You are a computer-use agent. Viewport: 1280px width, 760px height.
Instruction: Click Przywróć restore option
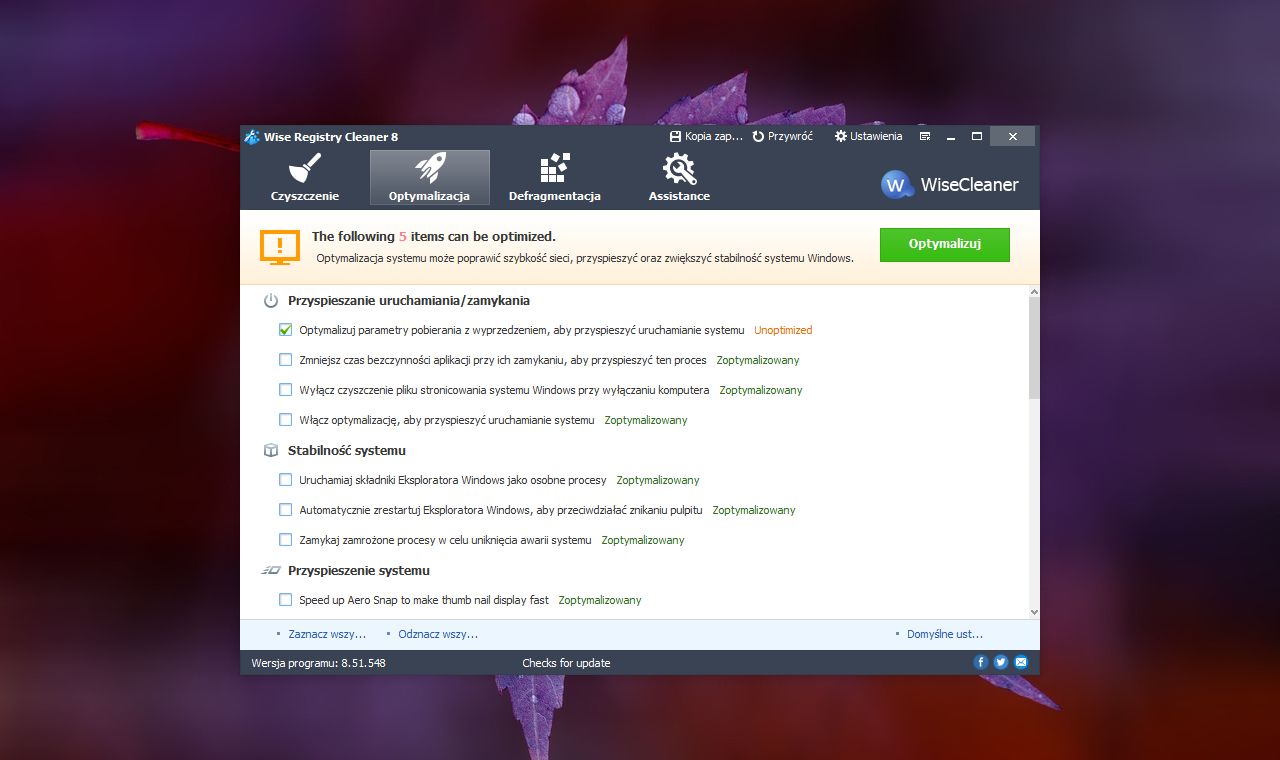click(x=783, y=136)
